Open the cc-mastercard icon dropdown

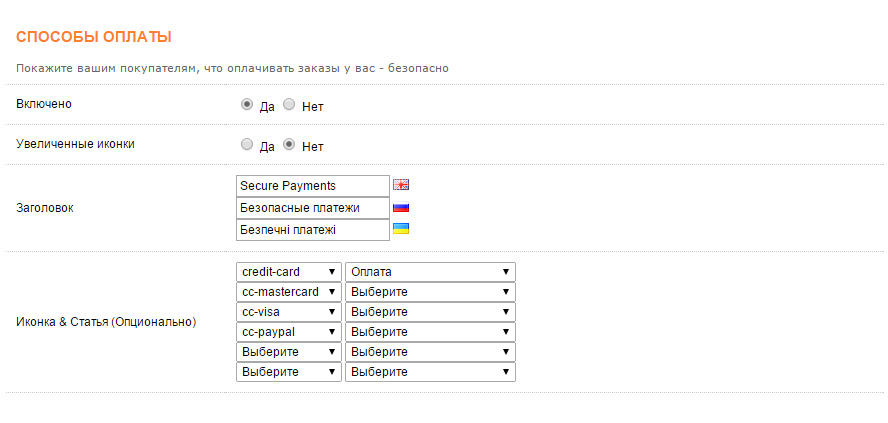[289, 292]
